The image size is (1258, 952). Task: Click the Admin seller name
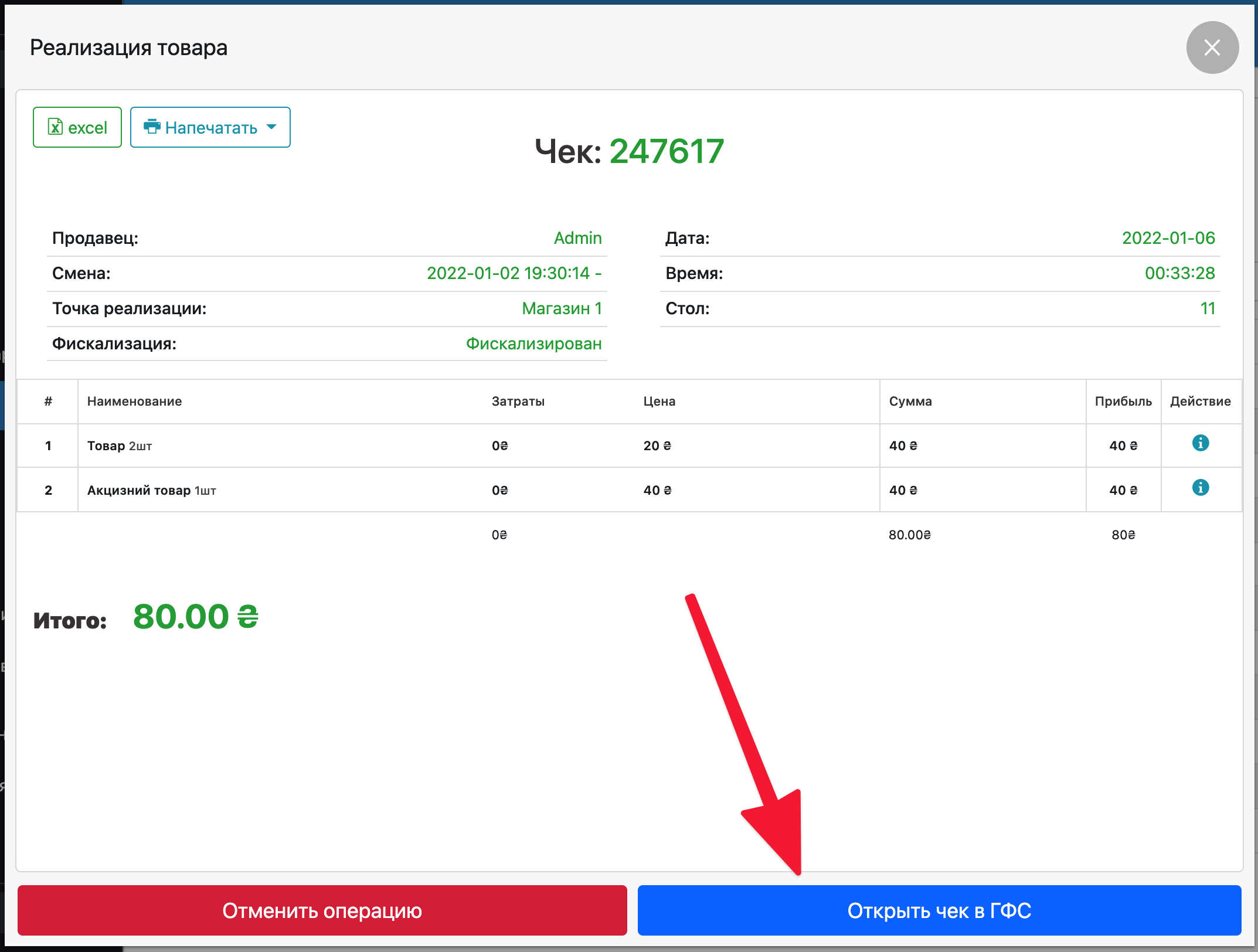click(577, 238)
